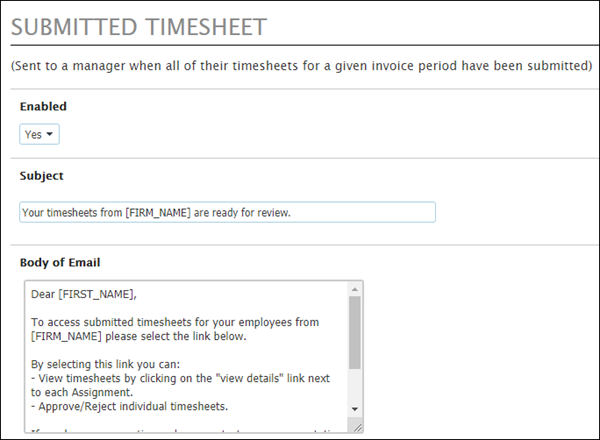Screen dimensions: 600x440
Task: Click the 'To access submitted timesheets' line
Action: 175,322
